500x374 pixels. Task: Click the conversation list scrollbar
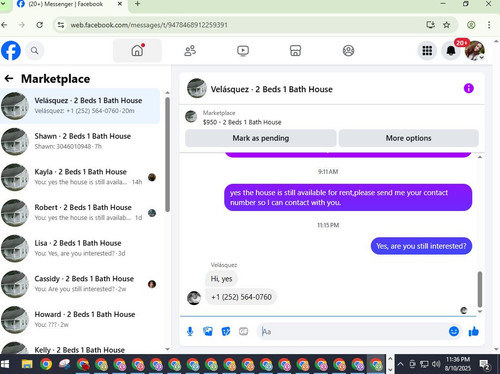(167, 154)
